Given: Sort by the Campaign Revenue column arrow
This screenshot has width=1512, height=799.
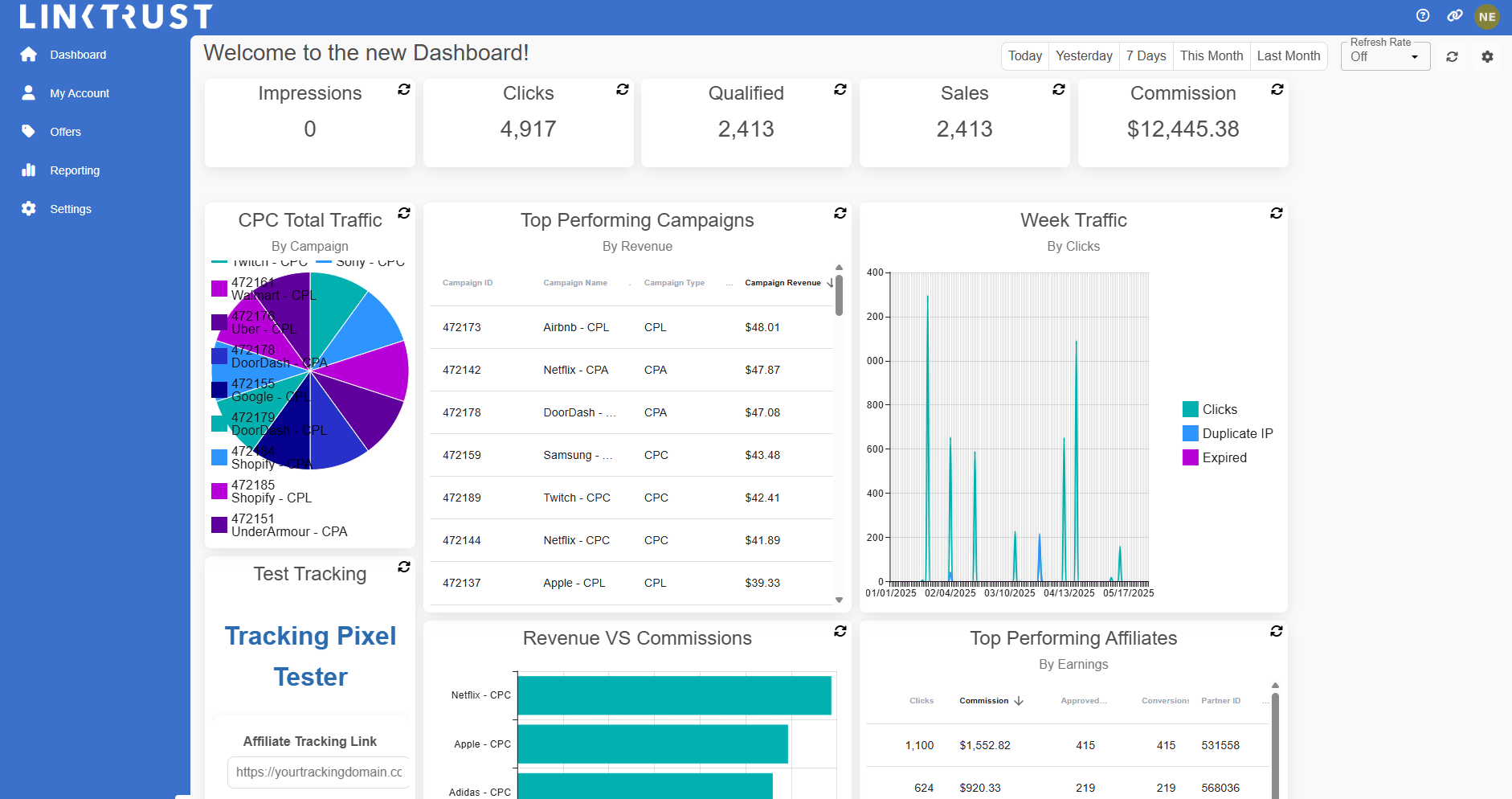Looking at the screenshot, I should [x=830, y=283].
